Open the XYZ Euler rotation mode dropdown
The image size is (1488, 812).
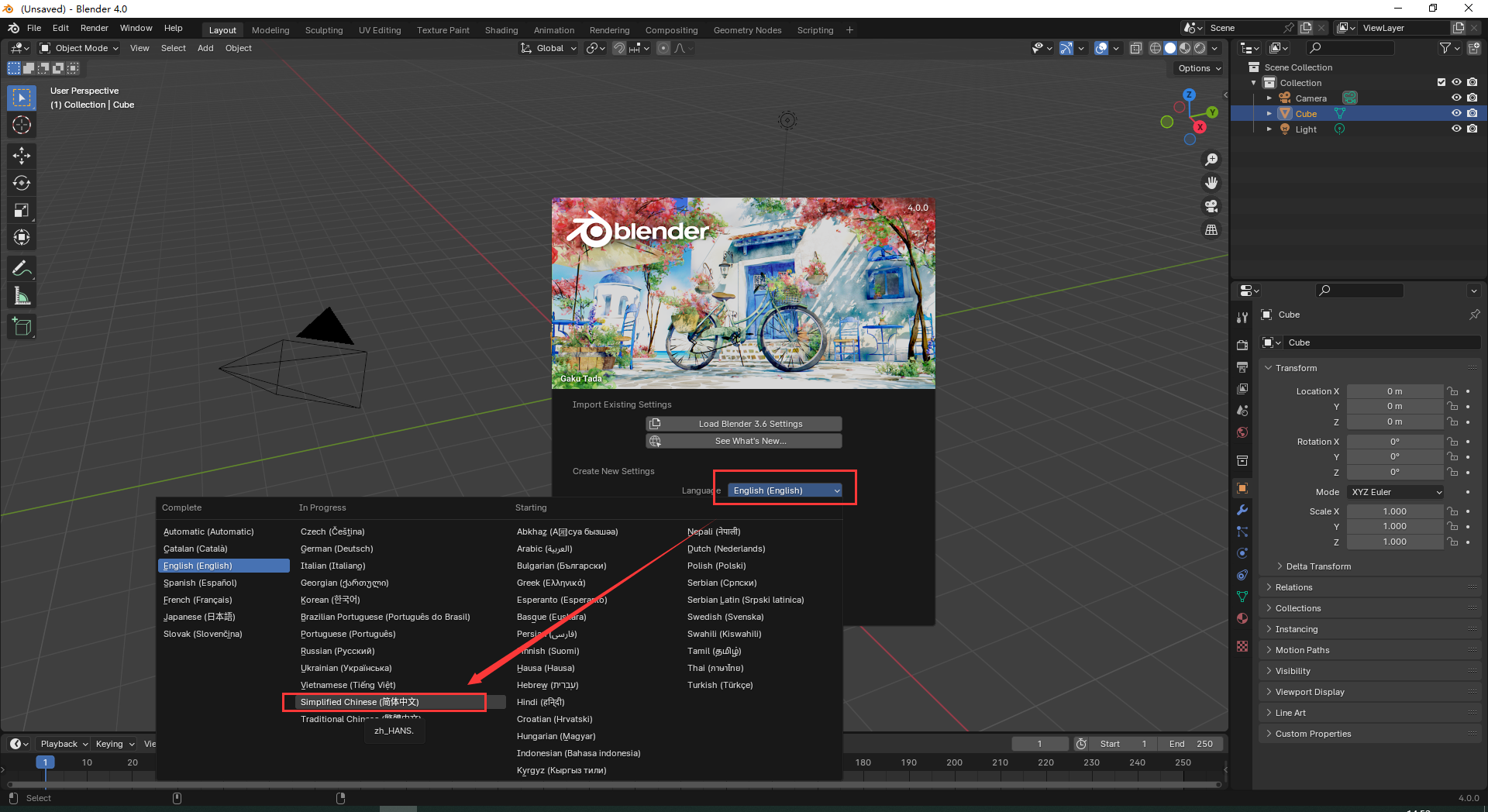1394,492
